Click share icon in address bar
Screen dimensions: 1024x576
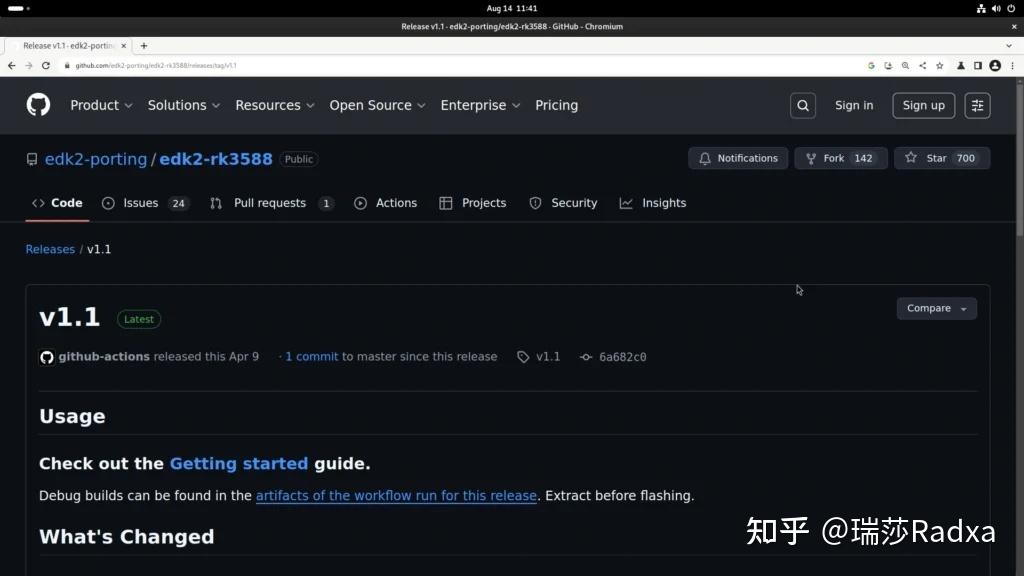[922, 65]
